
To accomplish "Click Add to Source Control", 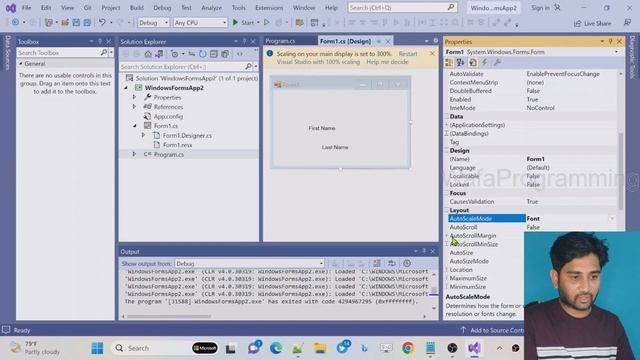I will click(492, 330).
